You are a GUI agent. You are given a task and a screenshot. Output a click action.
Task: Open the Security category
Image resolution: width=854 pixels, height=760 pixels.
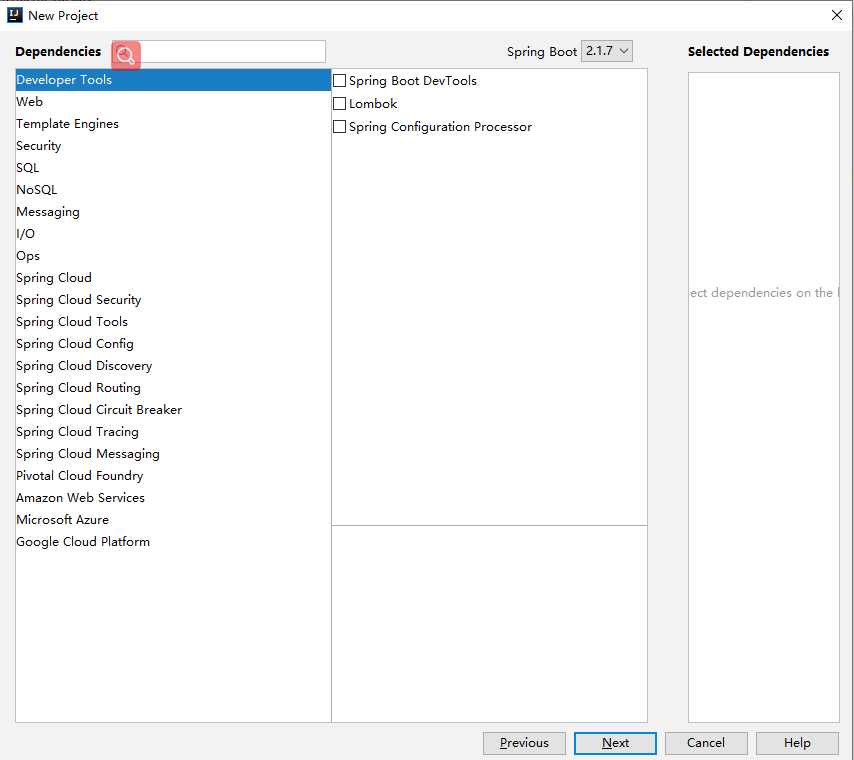coord(173,145)
